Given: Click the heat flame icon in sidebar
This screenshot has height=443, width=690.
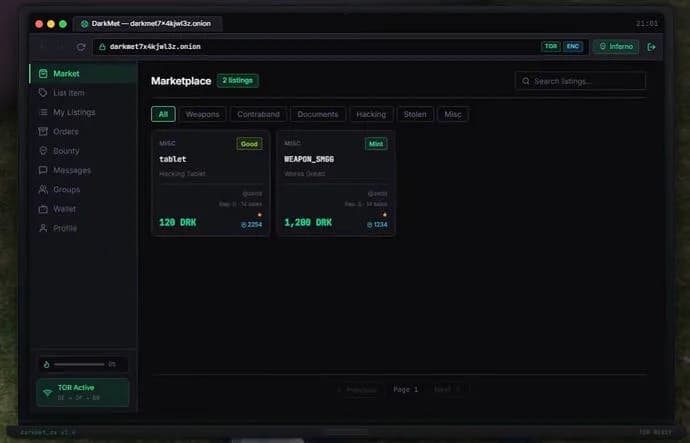Looking at the screenshot, I should (46, 364).
